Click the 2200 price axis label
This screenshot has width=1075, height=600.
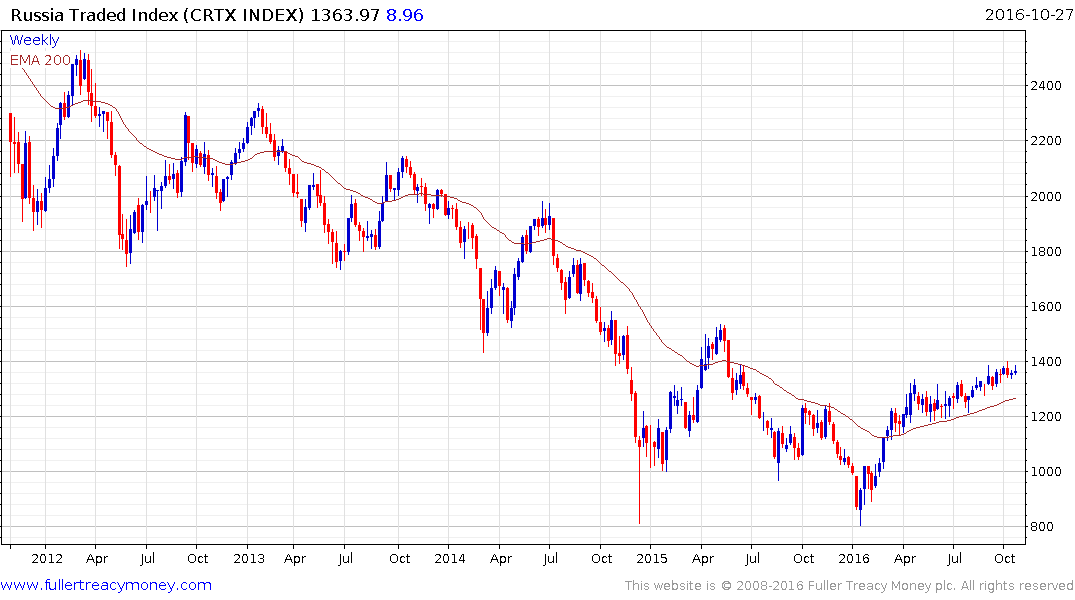click(x=1046, y=141)
